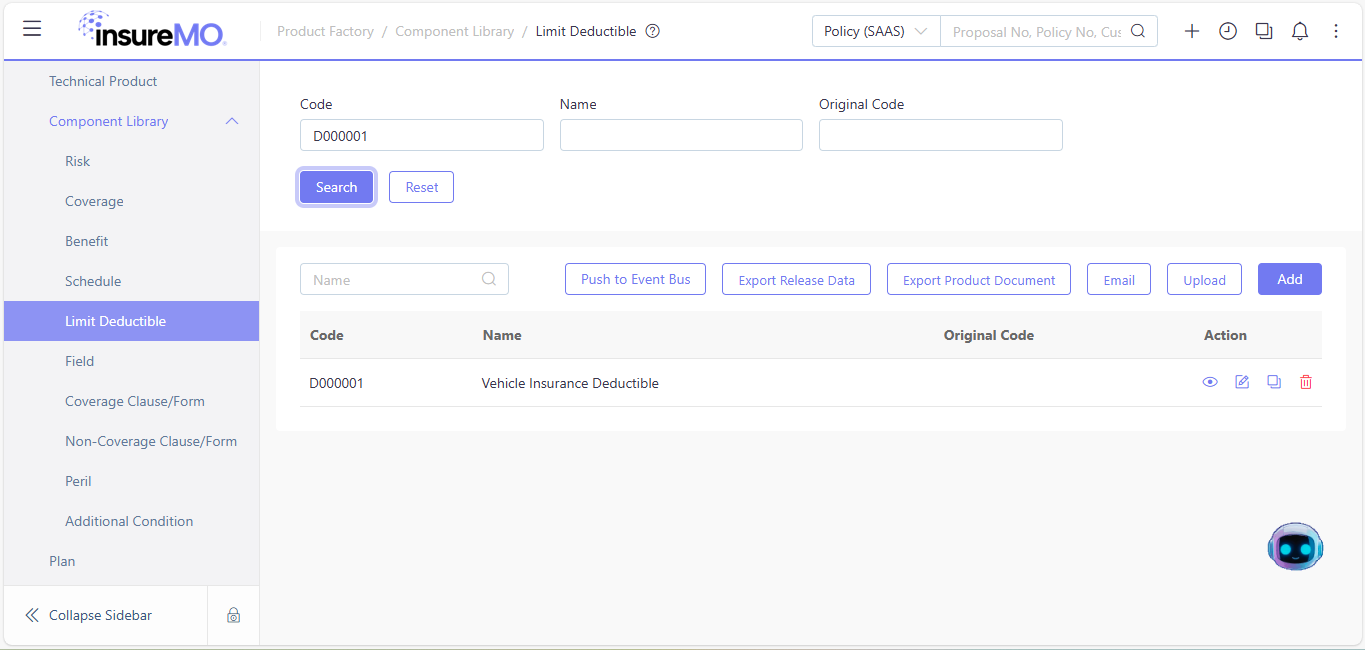Open the history clock icon
This screenshot has width=1365, height=650.
click(x=1228, y=31)
